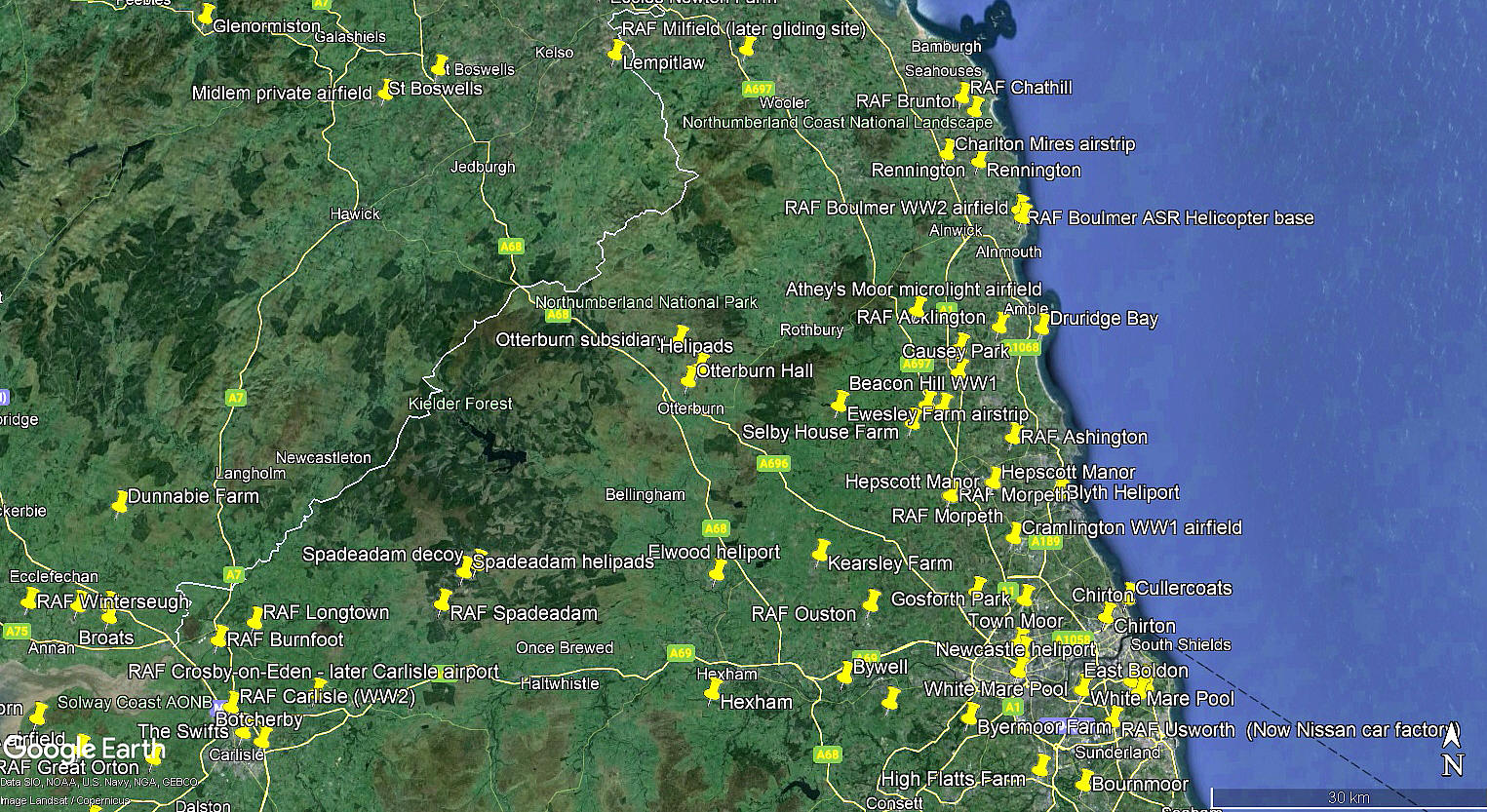The image size is (1487, 812).
Task: Click the RAF Milfield gliding site label
Action: (743, 29)
